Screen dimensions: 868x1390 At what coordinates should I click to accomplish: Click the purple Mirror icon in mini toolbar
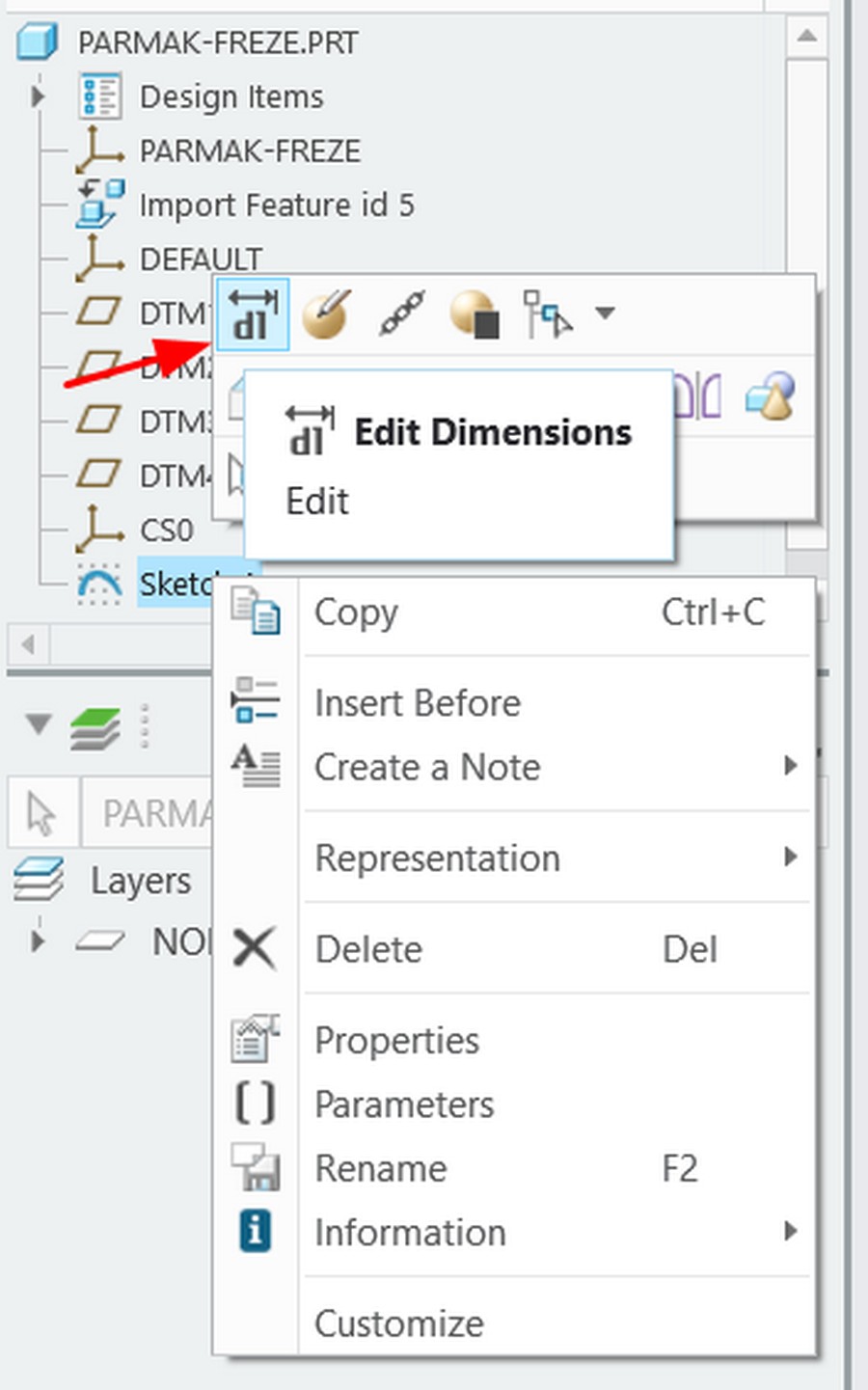[697, 397]
